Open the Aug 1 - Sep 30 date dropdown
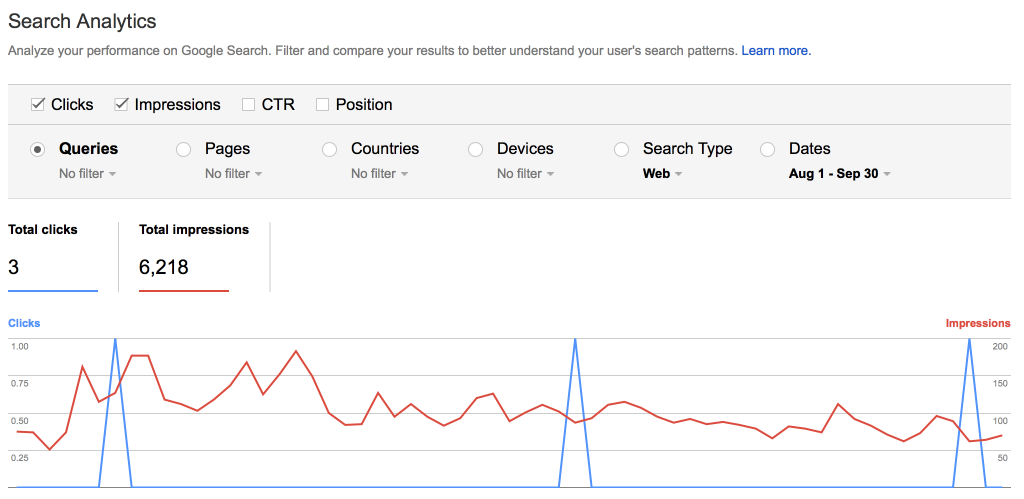The width and height of the screenshot is (1024, 499). [840, 174]
